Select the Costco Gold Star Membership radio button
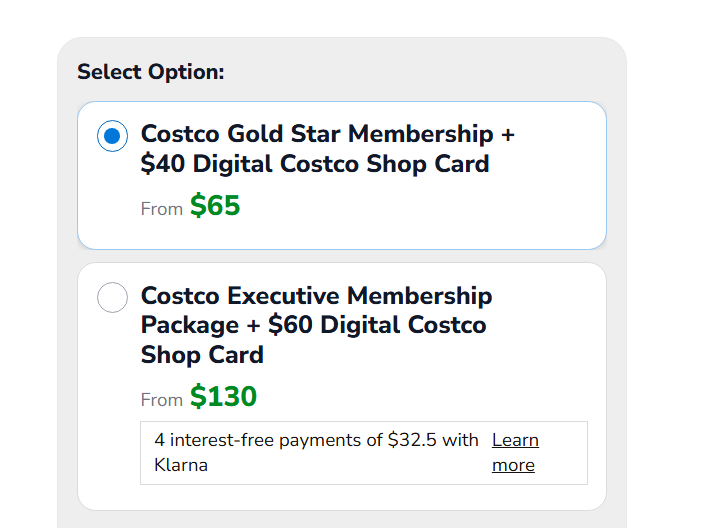706x528 pixels. coord(112,135)
